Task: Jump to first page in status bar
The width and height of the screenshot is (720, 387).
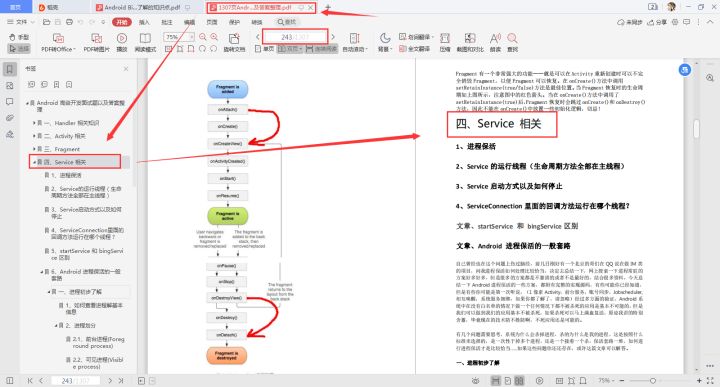Action: [x=30, y=381]
